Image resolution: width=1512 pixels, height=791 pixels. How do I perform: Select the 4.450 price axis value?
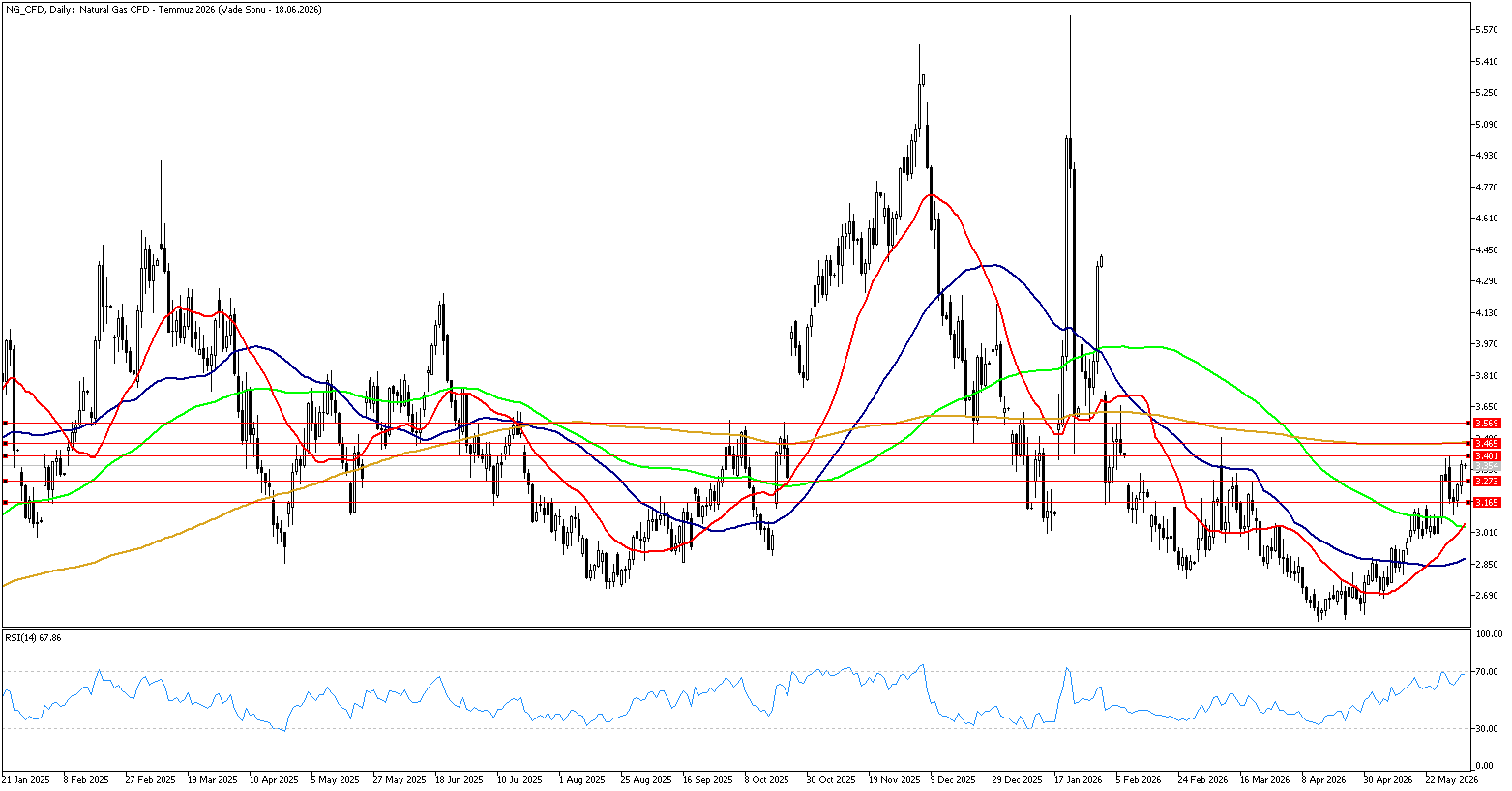[1488, 250]
